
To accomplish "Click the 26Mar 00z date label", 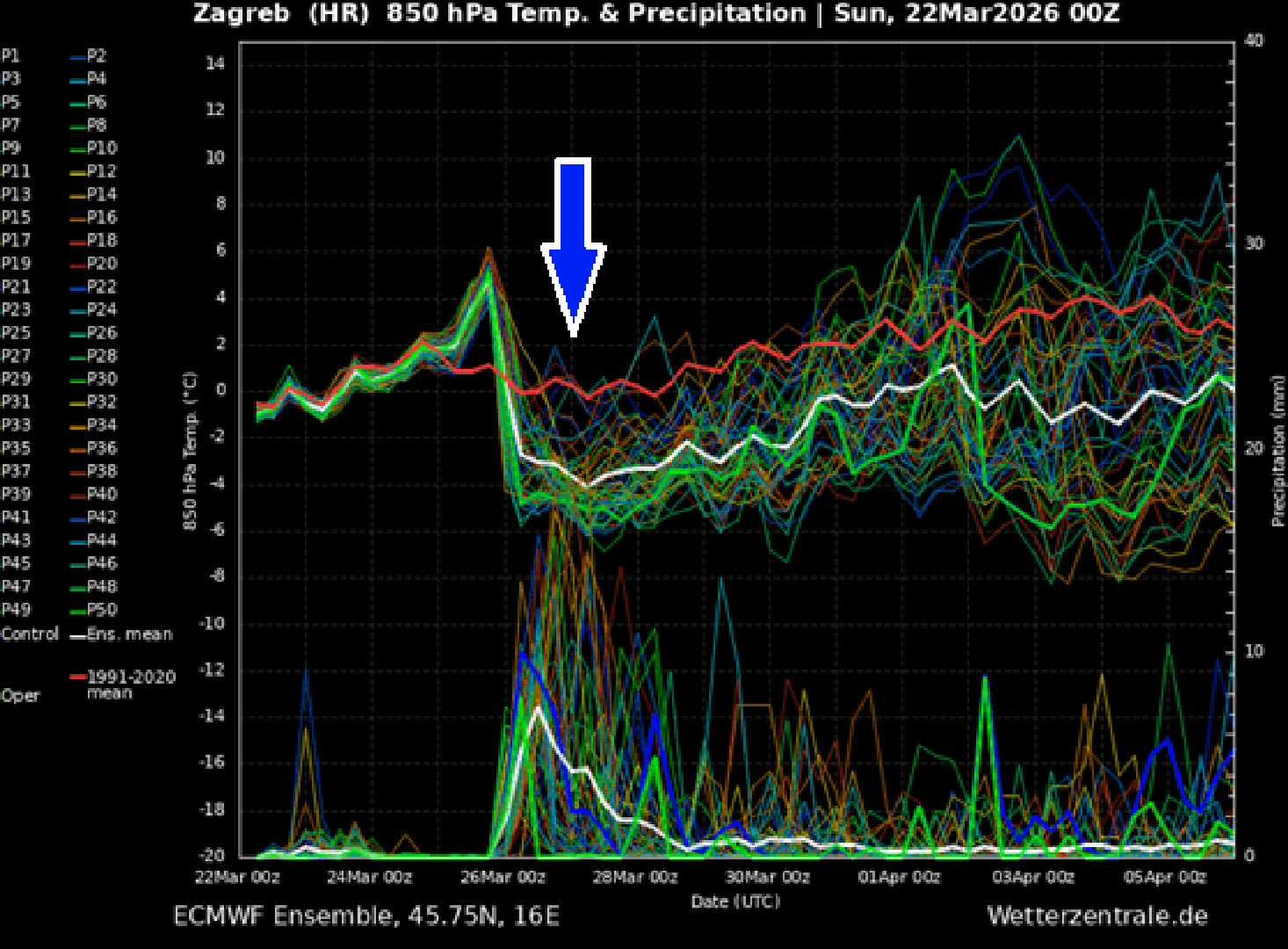I will (502, 877).
